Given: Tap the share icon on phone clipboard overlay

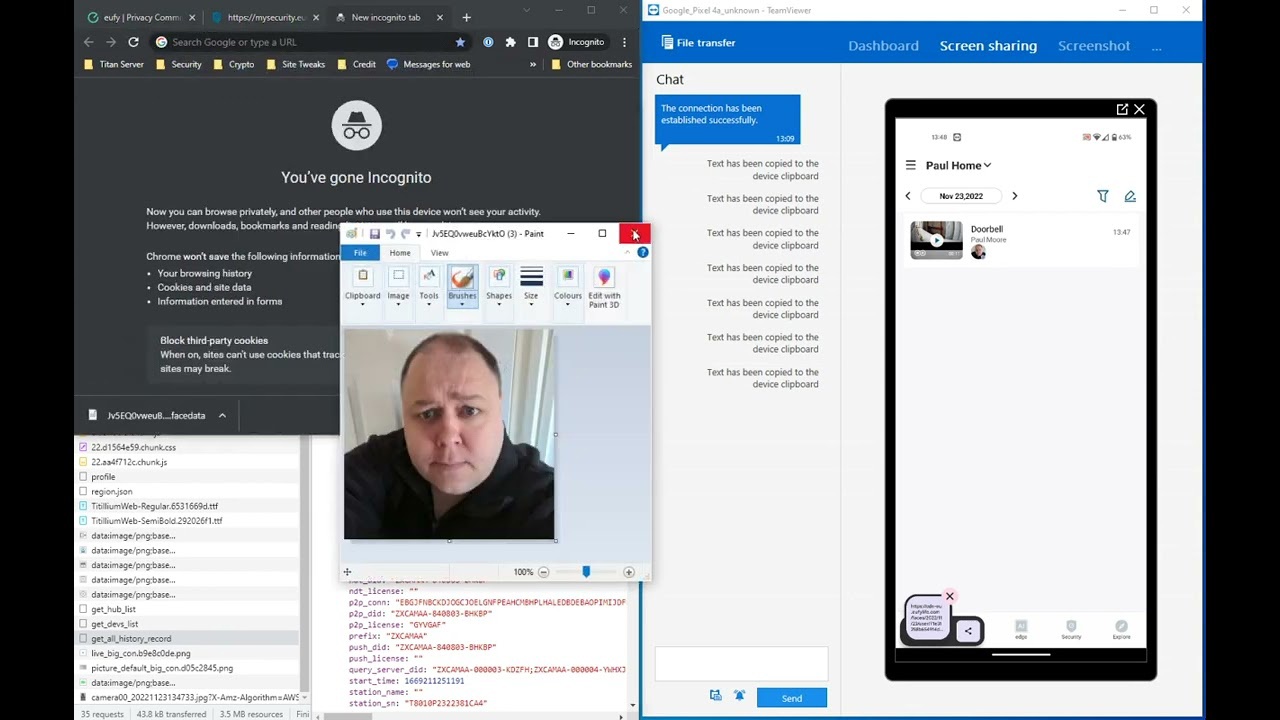Looking at the screenshot, I should [968, 631].
